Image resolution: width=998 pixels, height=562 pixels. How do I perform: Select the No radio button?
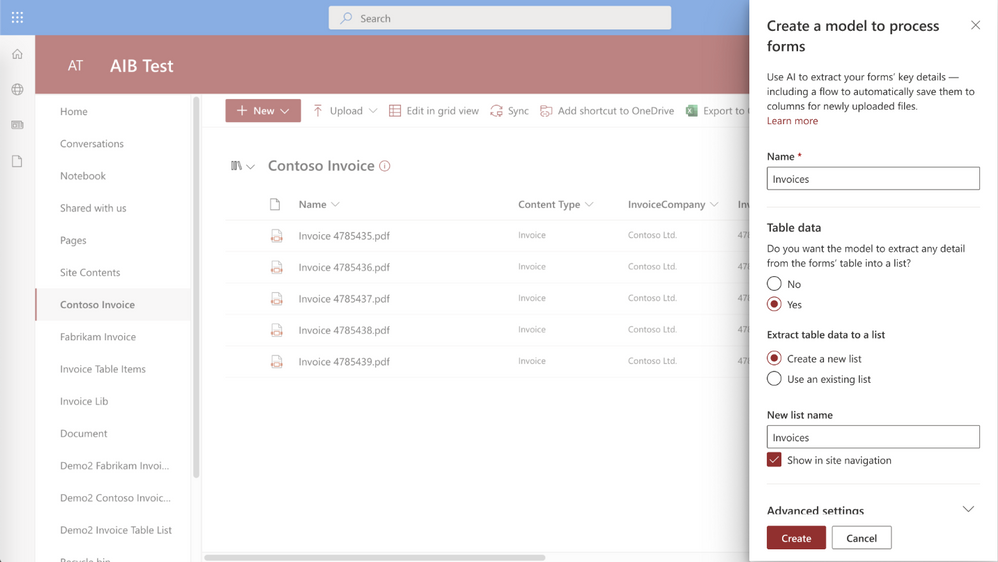[x=774, y=284]
